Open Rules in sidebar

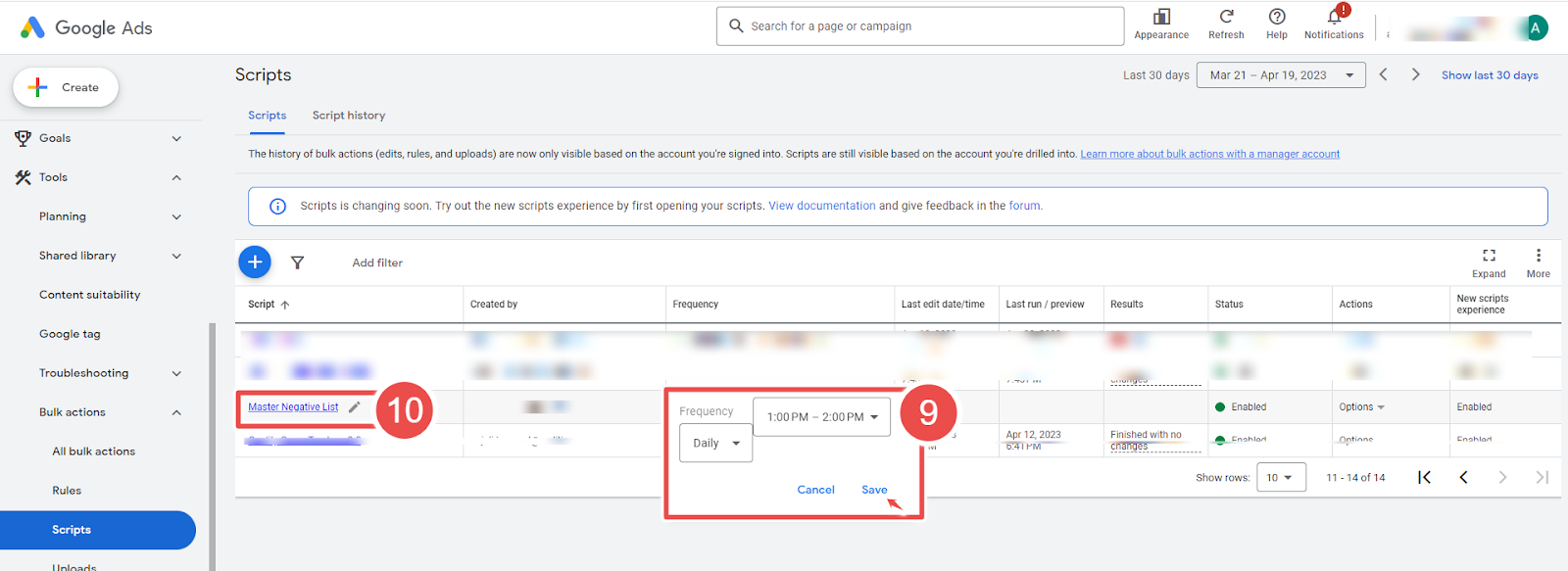pyautogui.click(x=67, y=491)
